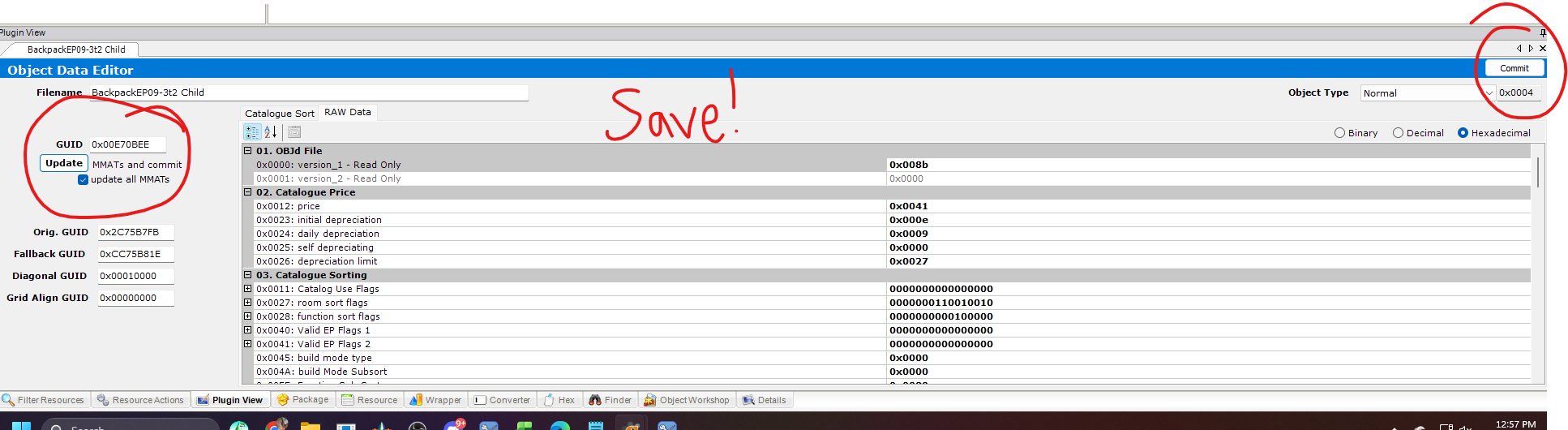Click the GUID field 0x00E70BEE
The height and width of the screenshot is (430, 1568).
point(127,144)
